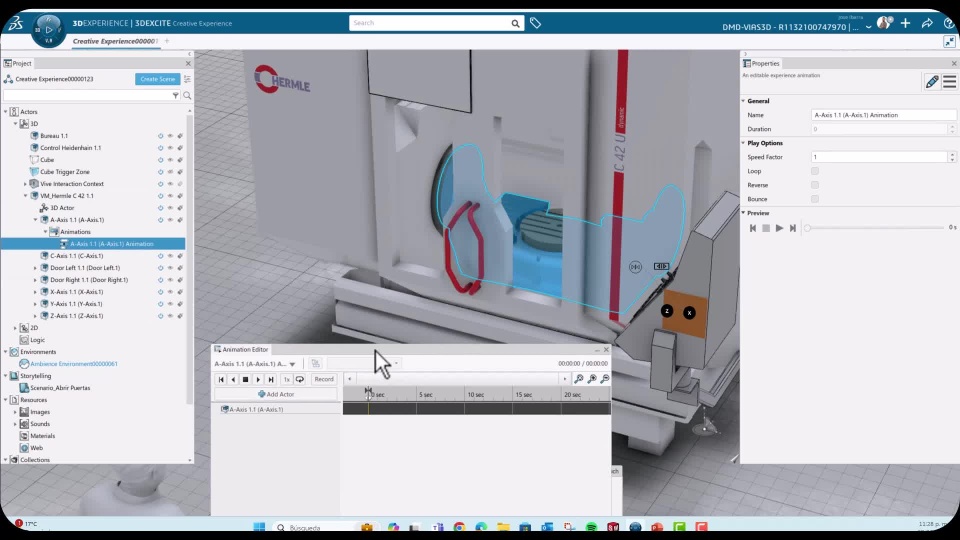Enable the Bounce checkbox
Image resolution: width=960 pixels, height=540 pixels.
(815, 199)
